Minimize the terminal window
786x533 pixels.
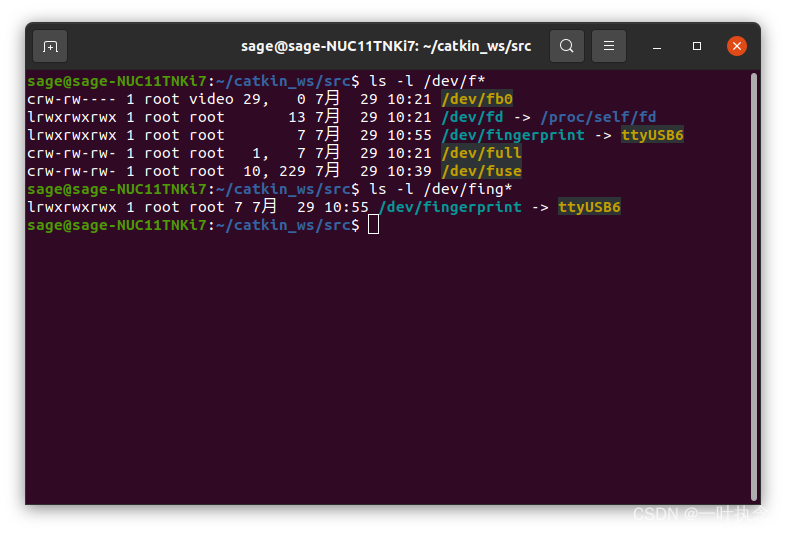[657, 47]
